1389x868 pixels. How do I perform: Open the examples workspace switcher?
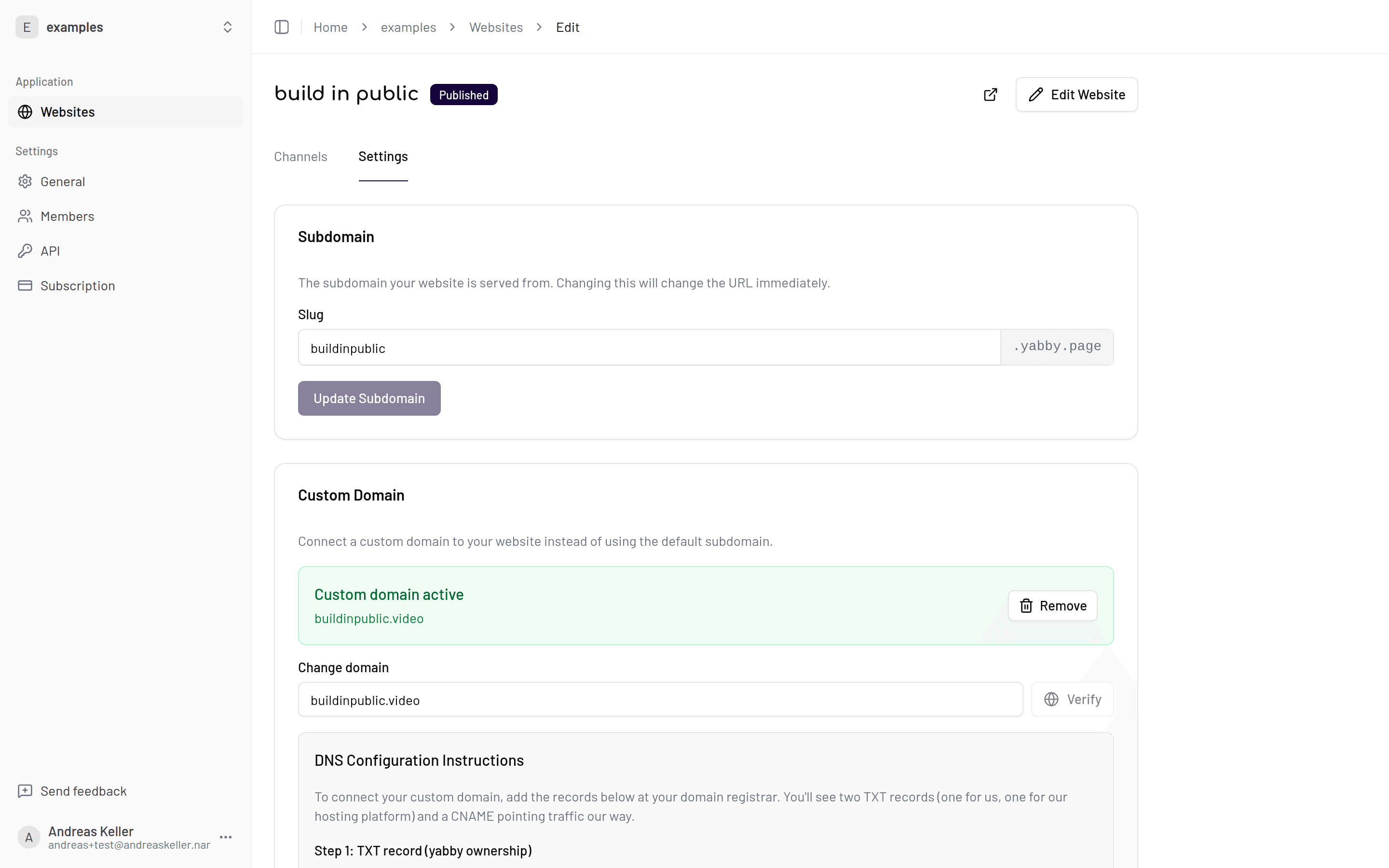click(125, 27)
